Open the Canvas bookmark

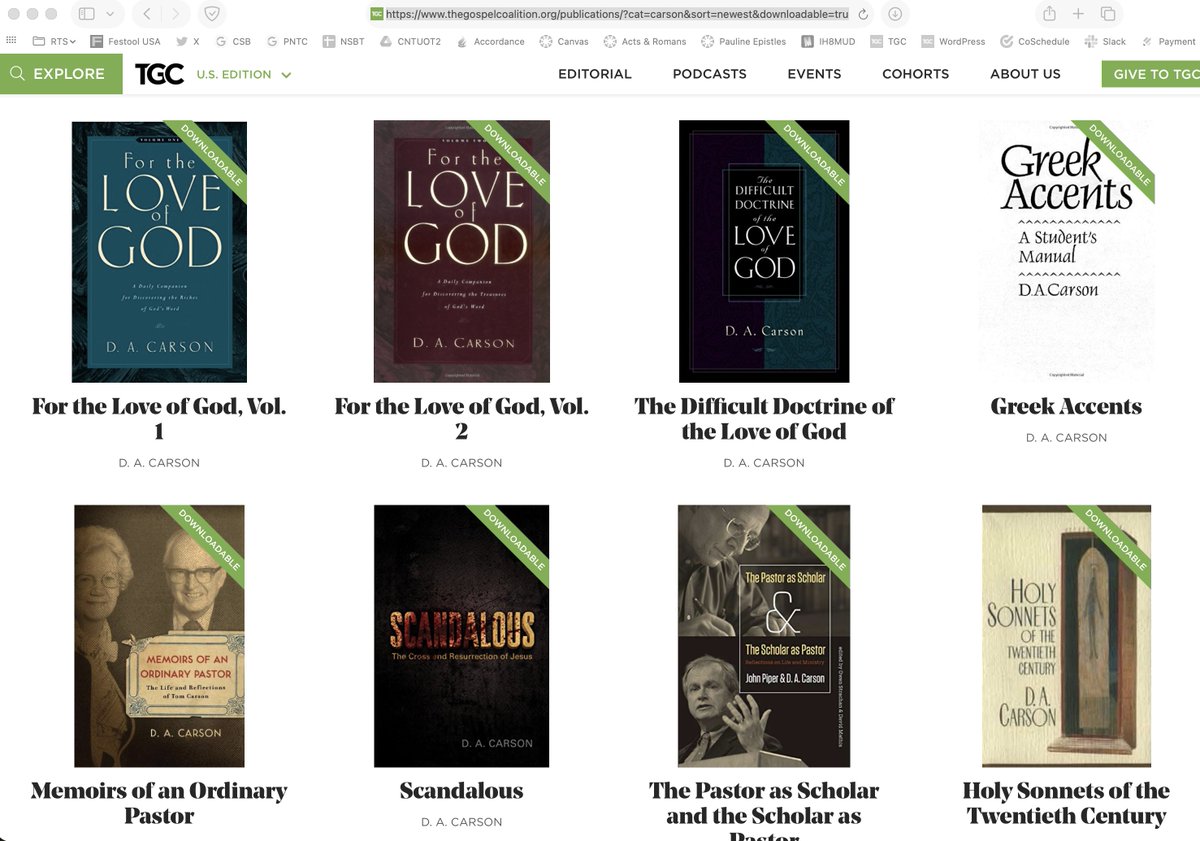coord(564,41)
